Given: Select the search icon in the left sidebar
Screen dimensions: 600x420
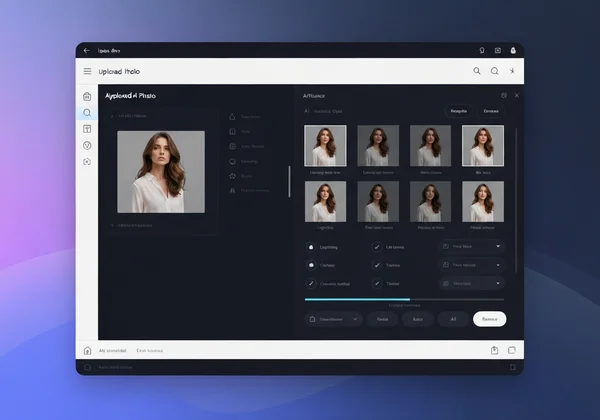Looking at the screenshot, I should [x=87, y=113].
